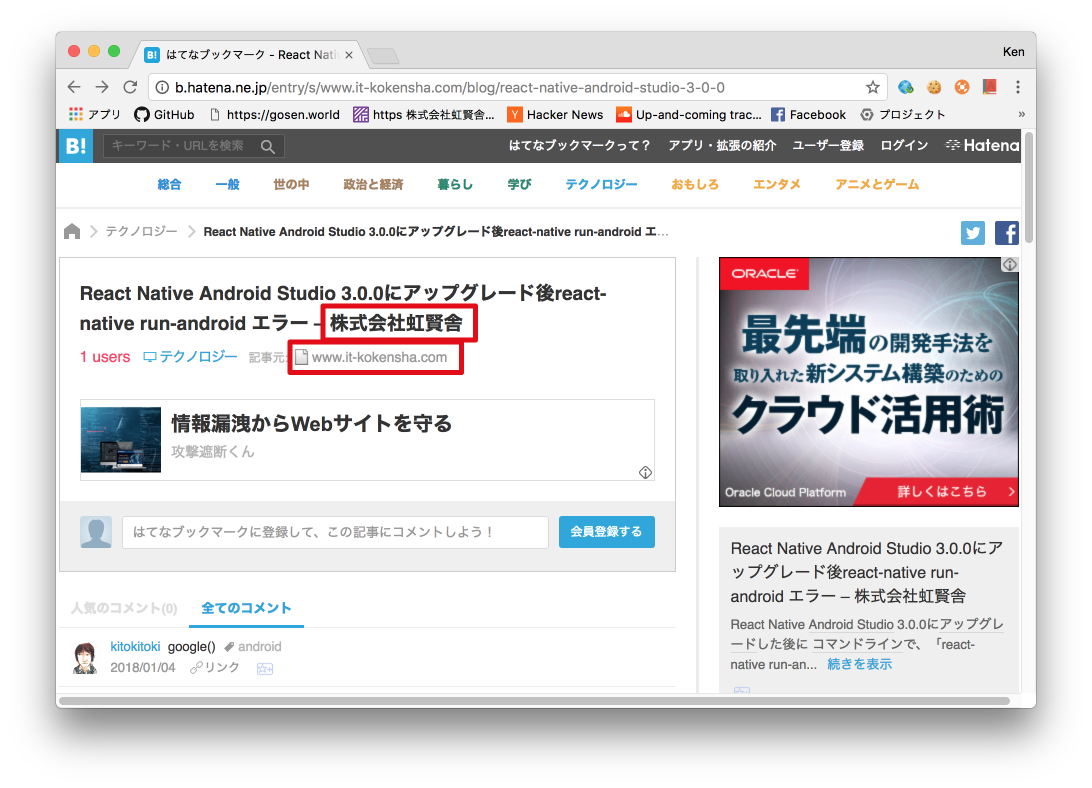Screen dimensions: 1092x788
Task: Click the 会員登録する button
Action: (x=607, y=532)
